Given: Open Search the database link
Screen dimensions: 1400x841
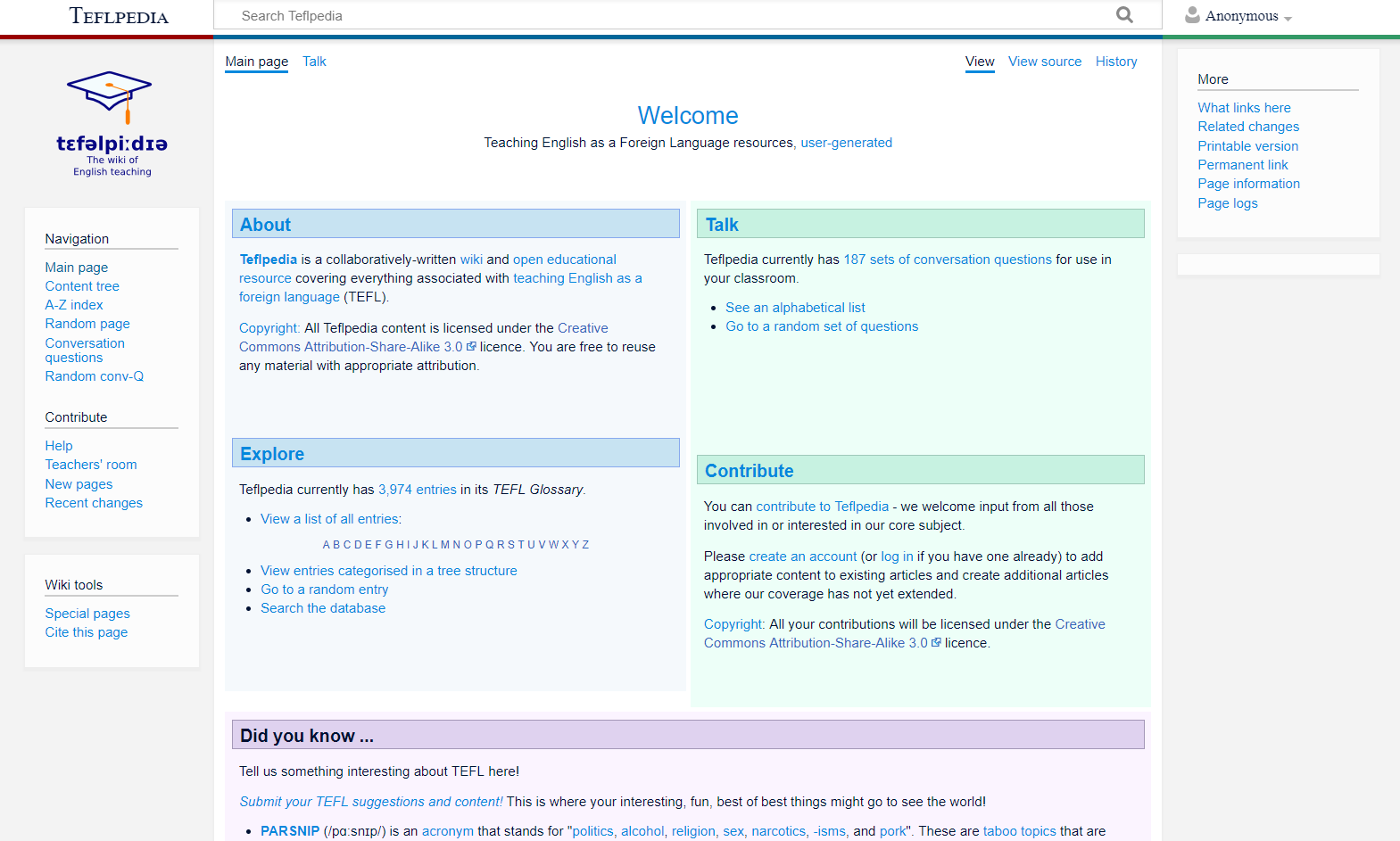Looking at the screenshot, I should point(323,608).
